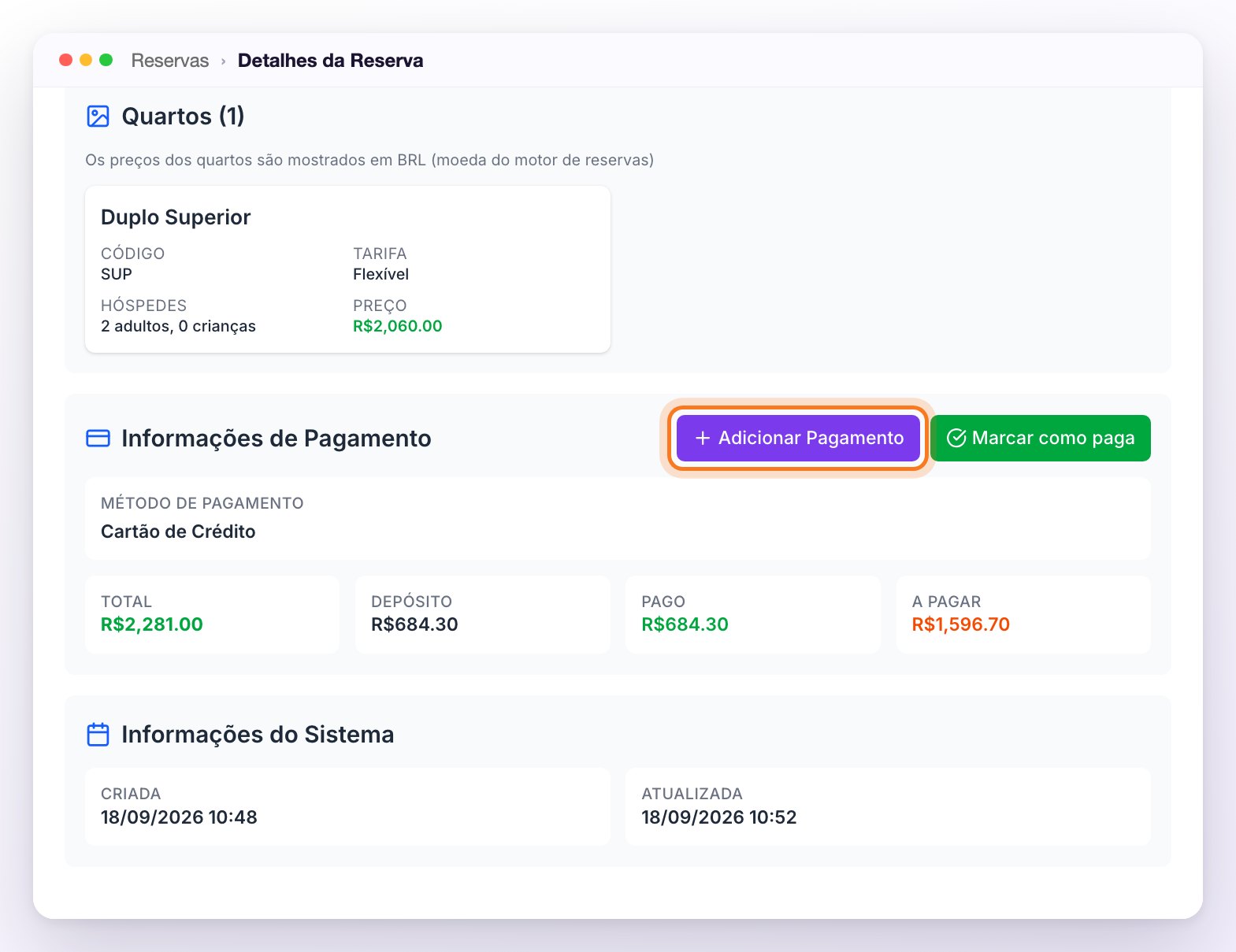Click the Flexível tariff value
Image resolution: width=1236 pixels, height=952 pixels.
click(x=380, y=274)
